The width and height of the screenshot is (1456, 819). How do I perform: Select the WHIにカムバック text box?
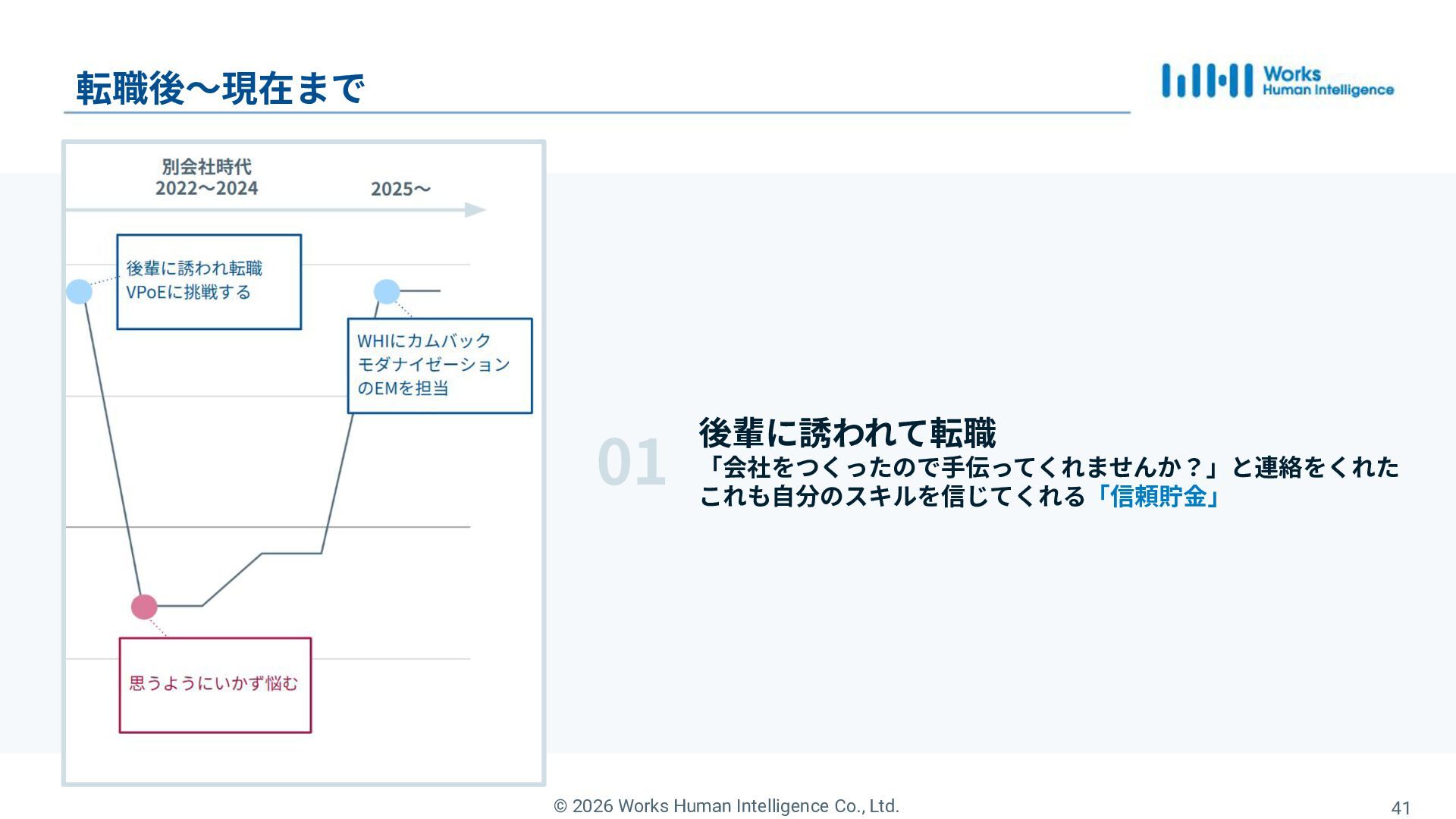[440, 366]
